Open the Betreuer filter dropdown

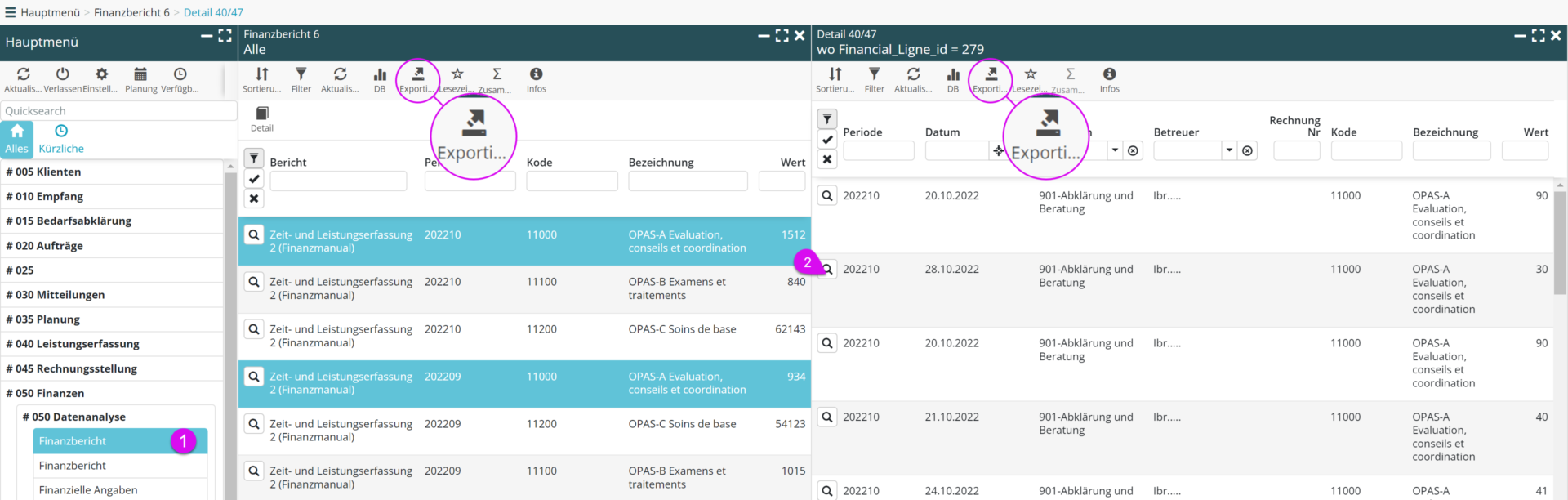pos(1229,150)
